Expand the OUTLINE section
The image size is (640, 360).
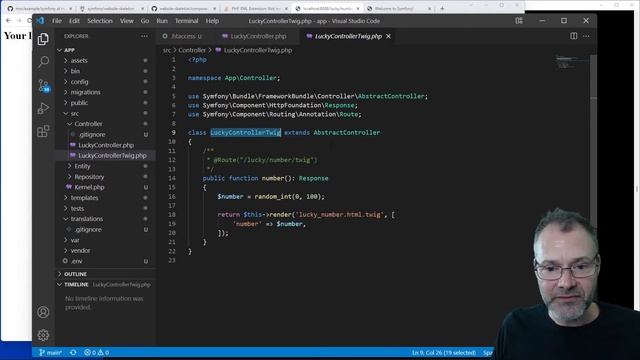click(x=105, y=274)
